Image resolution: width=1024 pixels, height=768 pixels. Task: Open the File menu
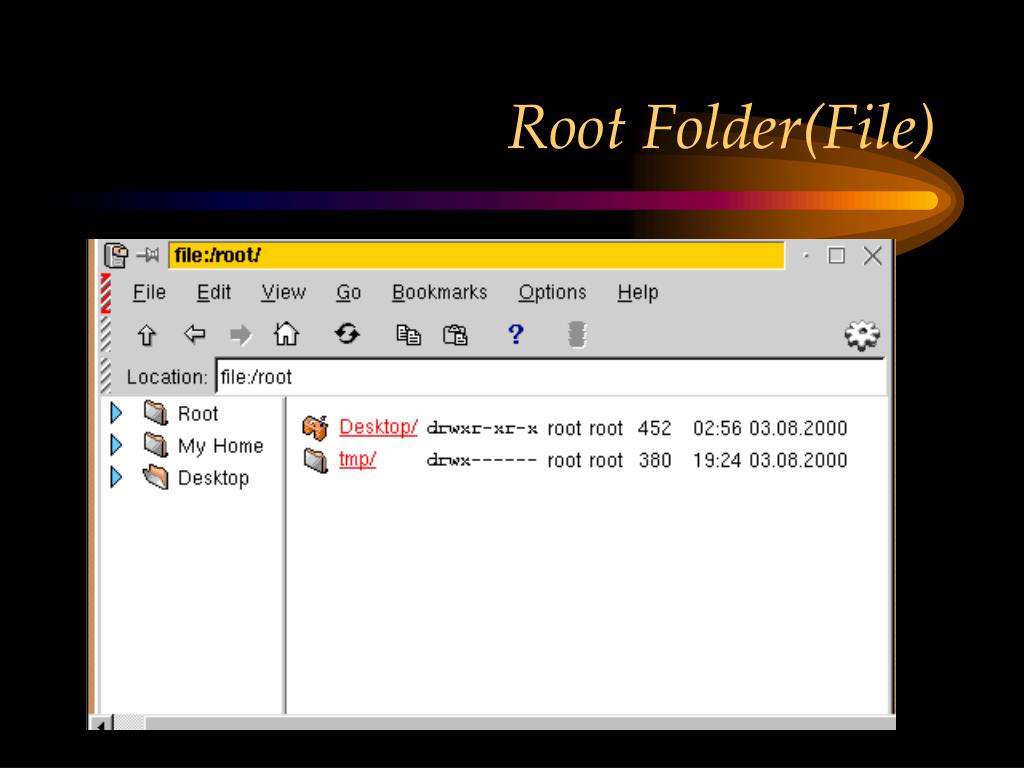tap(149, 292)
